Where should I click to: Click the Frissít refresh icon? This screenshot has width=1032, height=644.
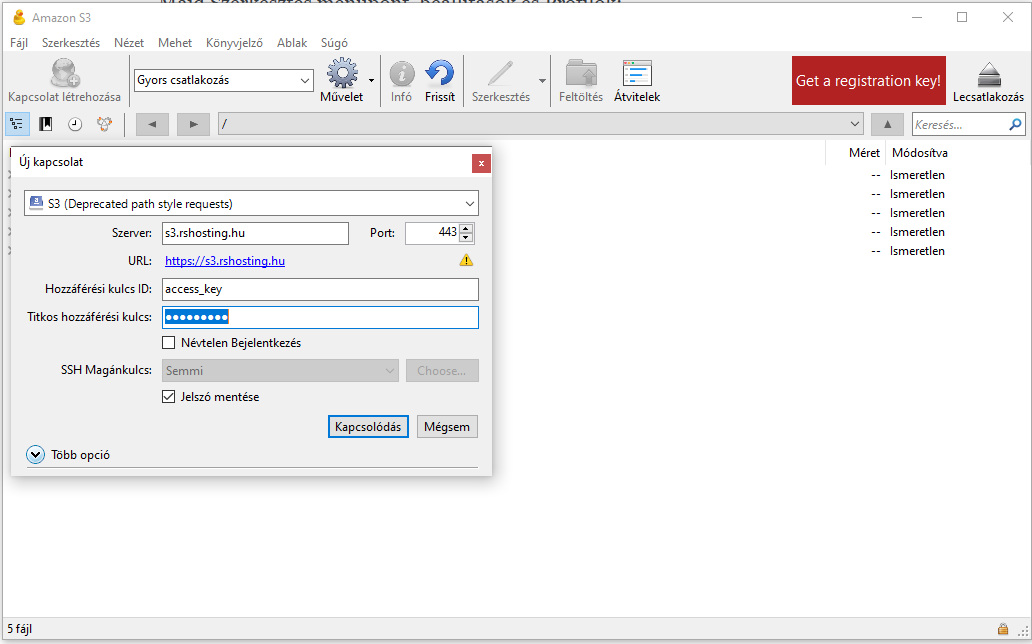[x=439, y=75]
